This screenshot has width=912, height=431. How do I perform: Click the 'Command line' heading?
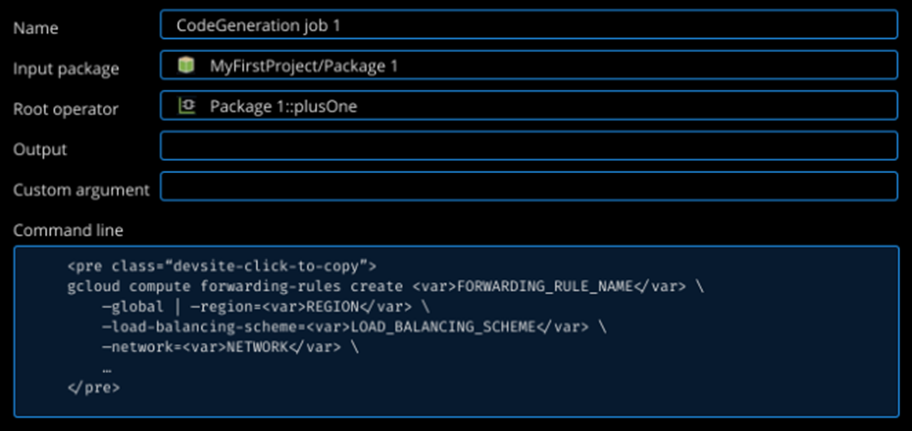(x=68, y=230)
